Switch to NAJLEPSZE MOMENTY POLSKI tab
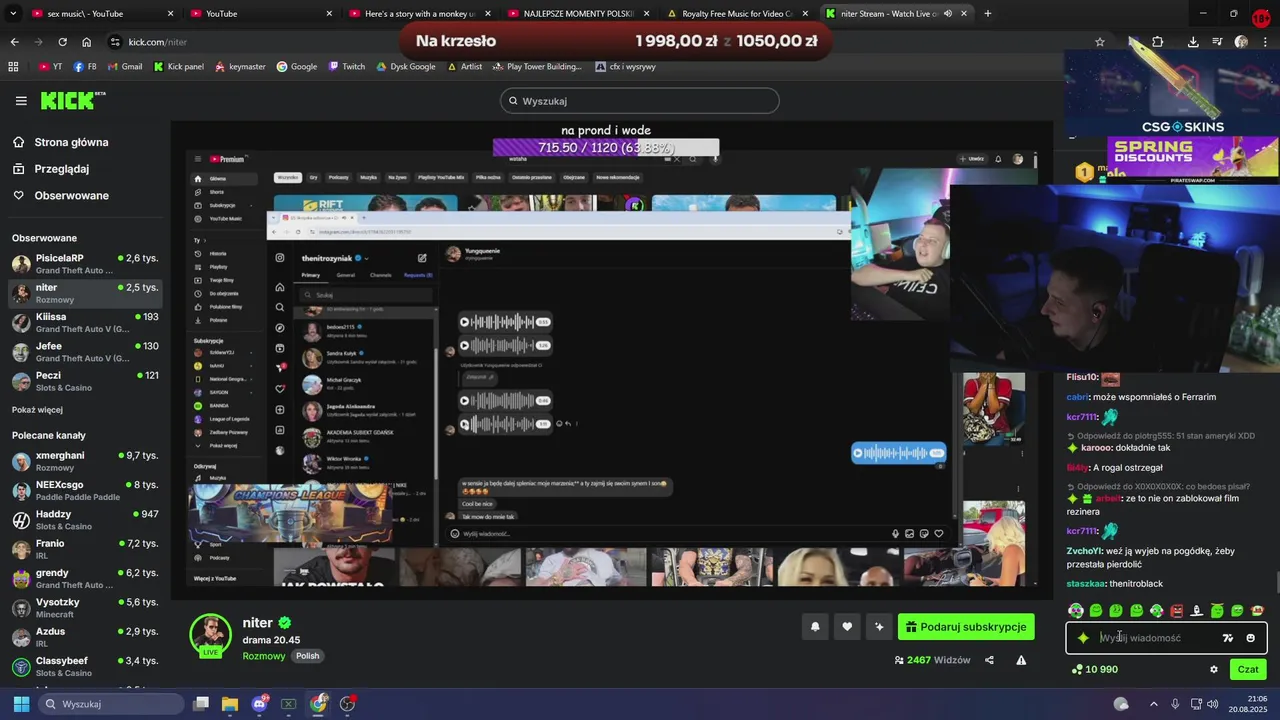This screenshot has height=720, width=1280. tap(580, 14)
